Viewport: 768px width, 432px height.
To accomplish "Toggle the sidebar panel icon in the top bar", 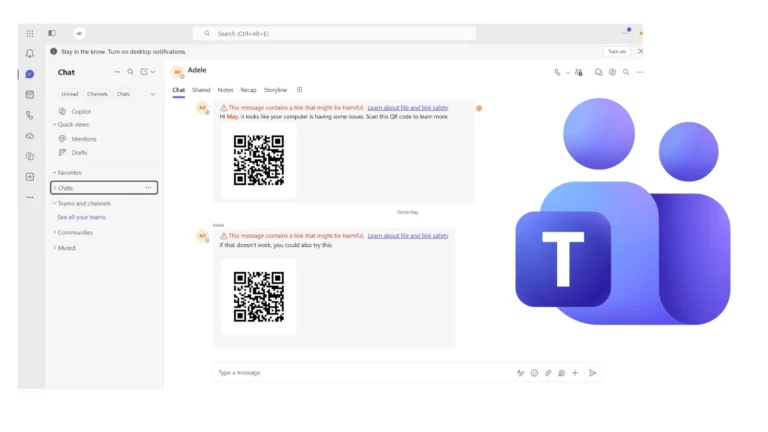I will (x=52, y=33).
